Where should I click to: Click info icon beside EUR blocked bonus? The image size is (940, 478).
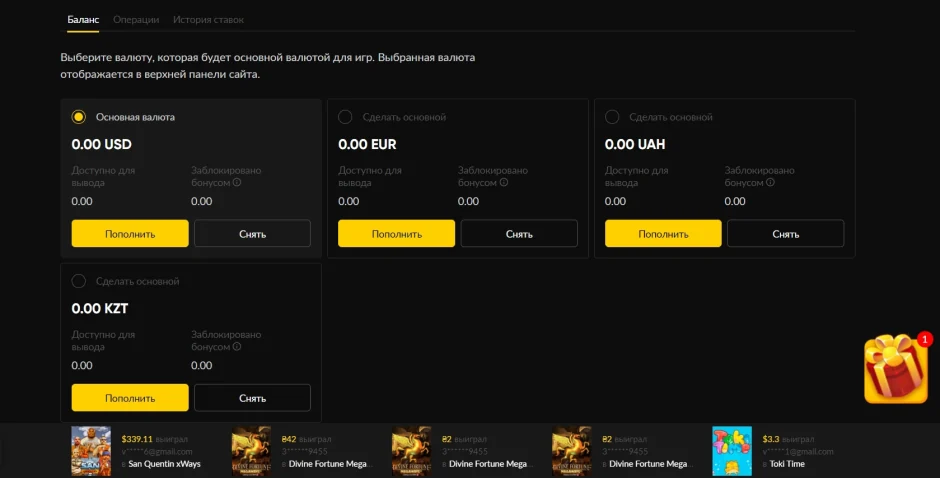504,183
